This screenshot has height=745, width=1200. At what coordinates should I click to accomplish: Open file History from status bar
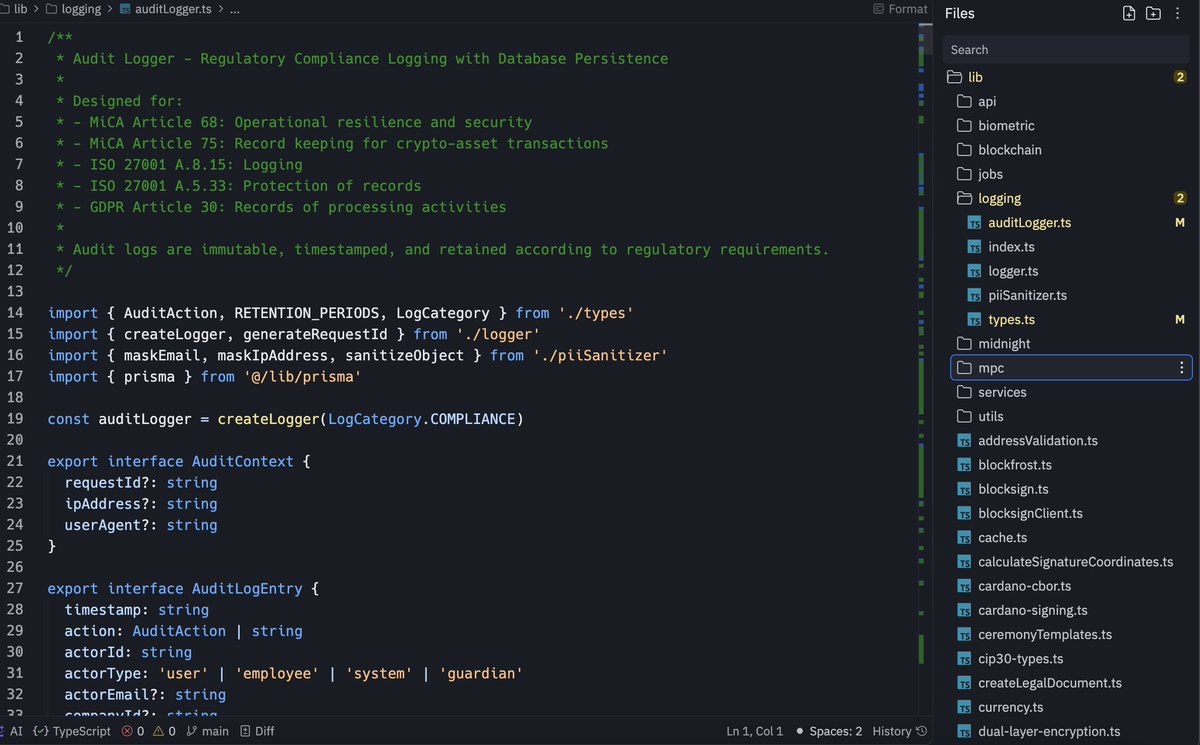click(x=900, y=731)
